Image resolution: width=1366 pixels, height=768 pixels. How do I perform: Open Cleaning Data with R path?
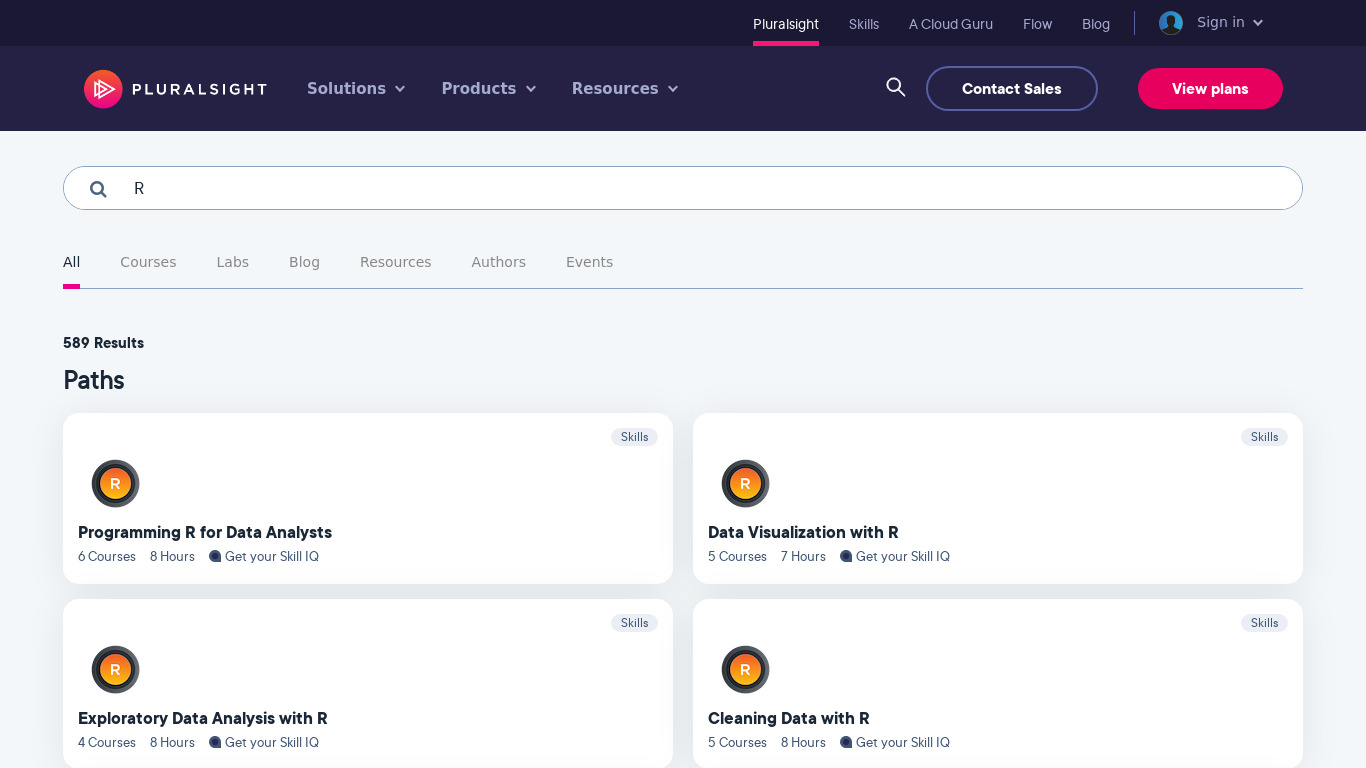coord(789,719)
